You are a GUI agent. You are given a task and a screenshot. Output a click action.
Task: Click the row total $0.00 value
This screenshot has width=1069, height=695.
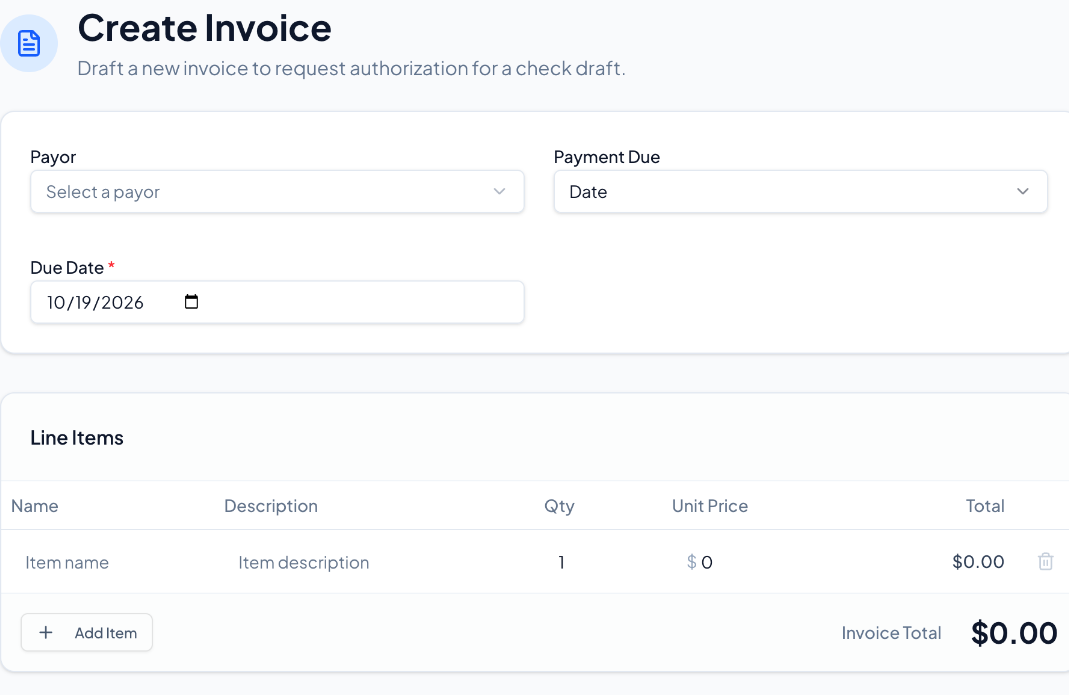pos(978,561)
